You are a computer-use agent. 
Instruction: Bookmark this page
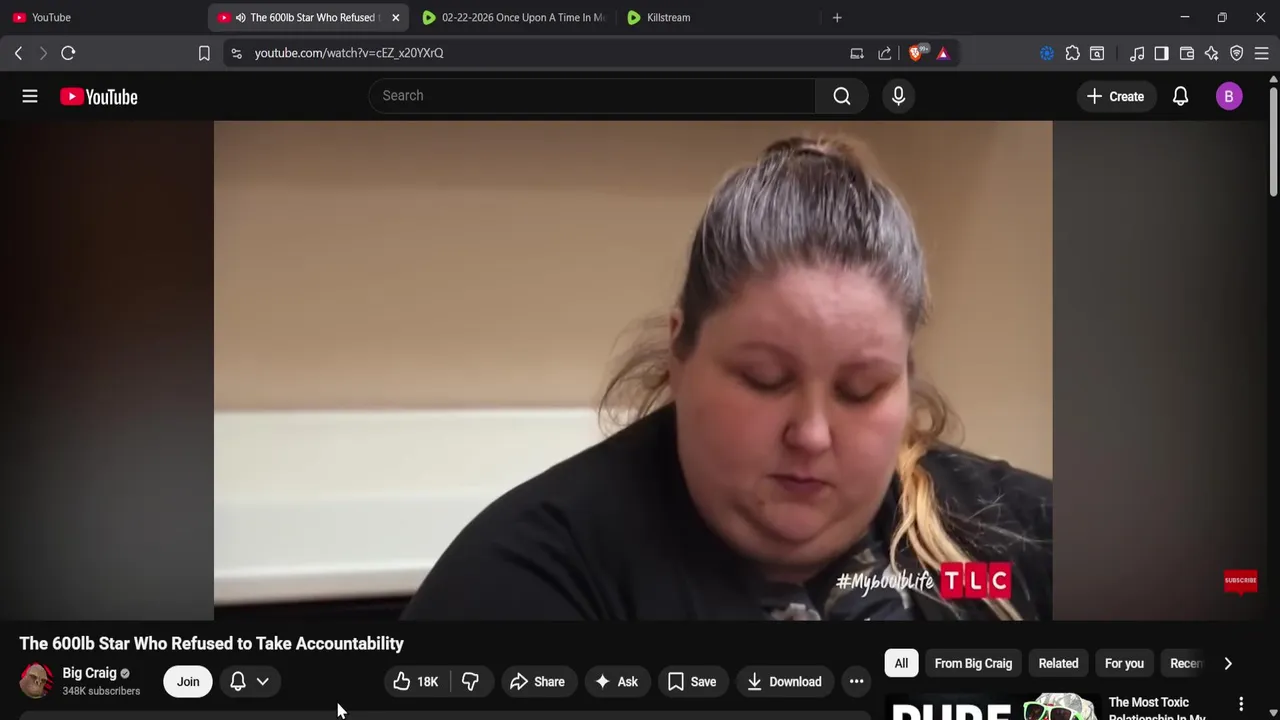(204, 53)
